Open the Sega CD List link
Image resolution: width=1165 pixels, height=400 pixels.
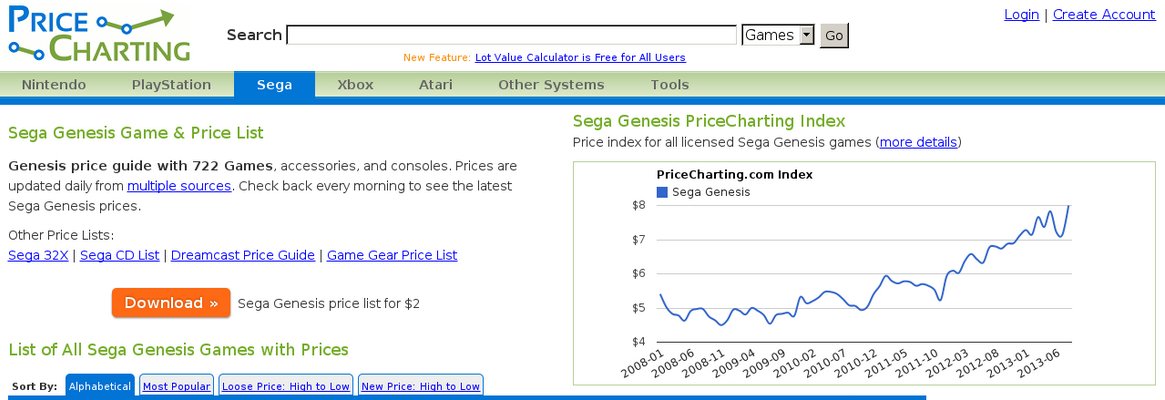pyautogui.click(x=120, y=255)
